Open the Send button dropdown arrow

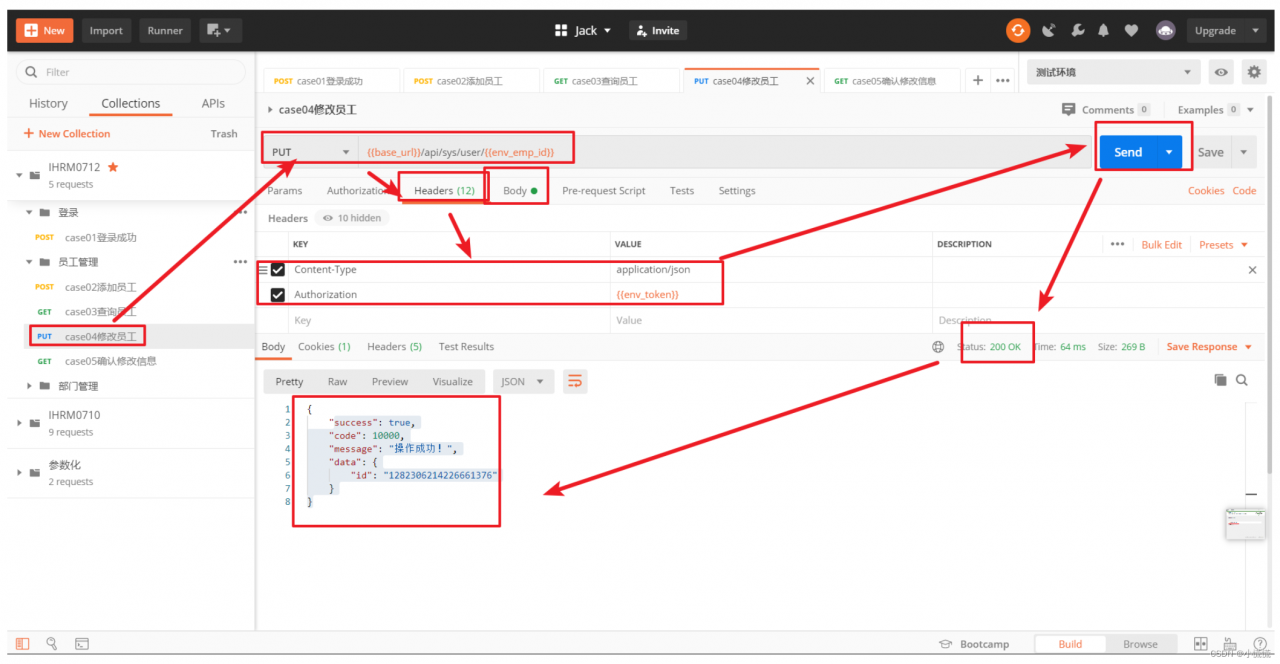pos(1169,152)
